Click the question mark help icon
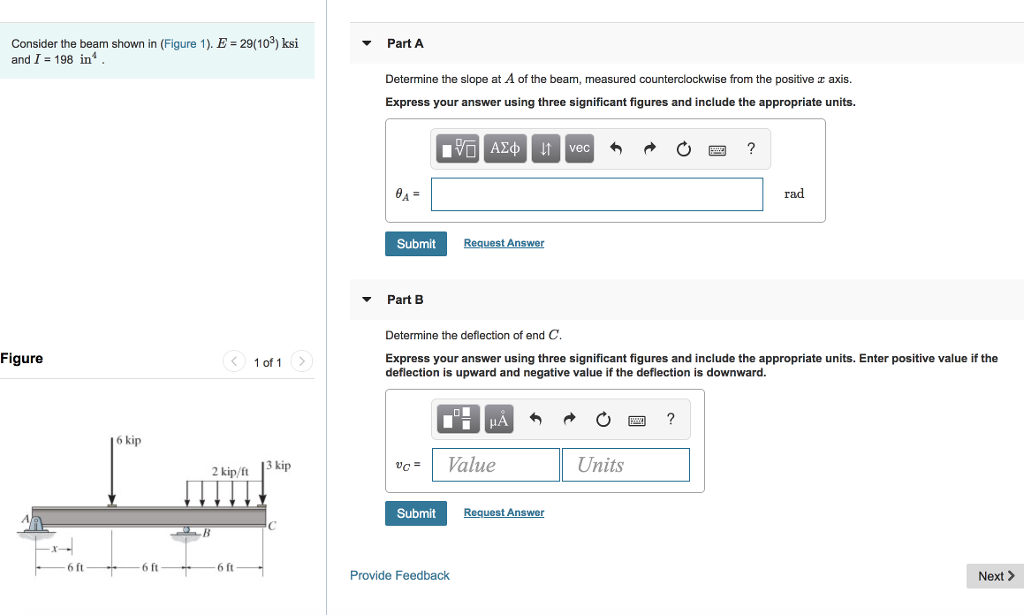 tap(751, 148)
